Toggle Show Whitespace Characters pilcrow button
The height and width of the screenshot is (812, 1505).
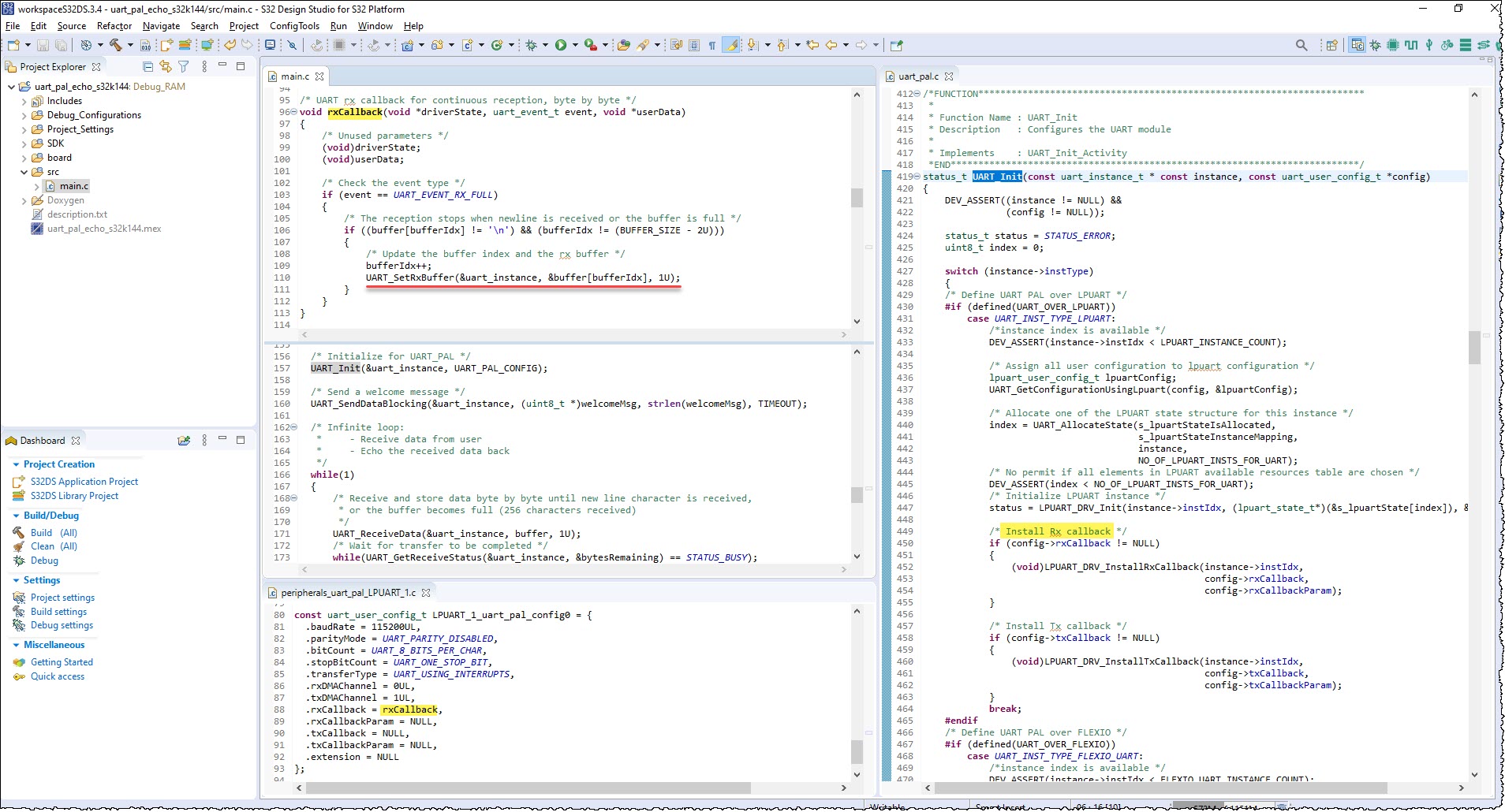click(712, 45)
